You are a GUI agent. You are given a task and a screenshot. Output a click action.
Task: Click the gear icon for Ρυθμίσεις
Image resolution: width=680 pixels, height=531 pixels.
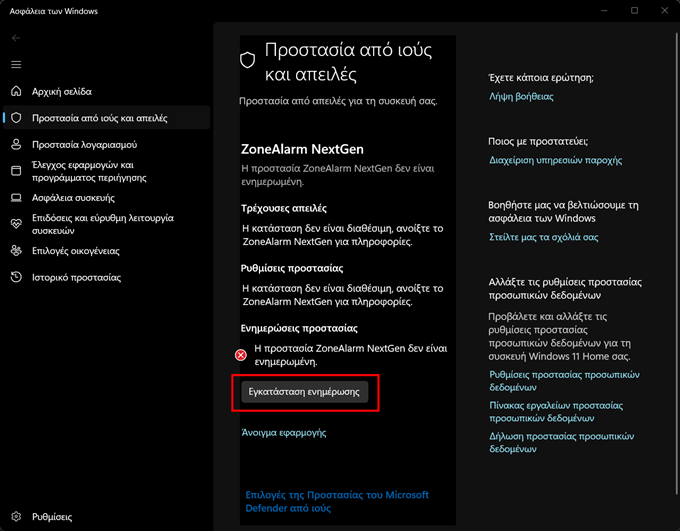[x=16, y=517]
